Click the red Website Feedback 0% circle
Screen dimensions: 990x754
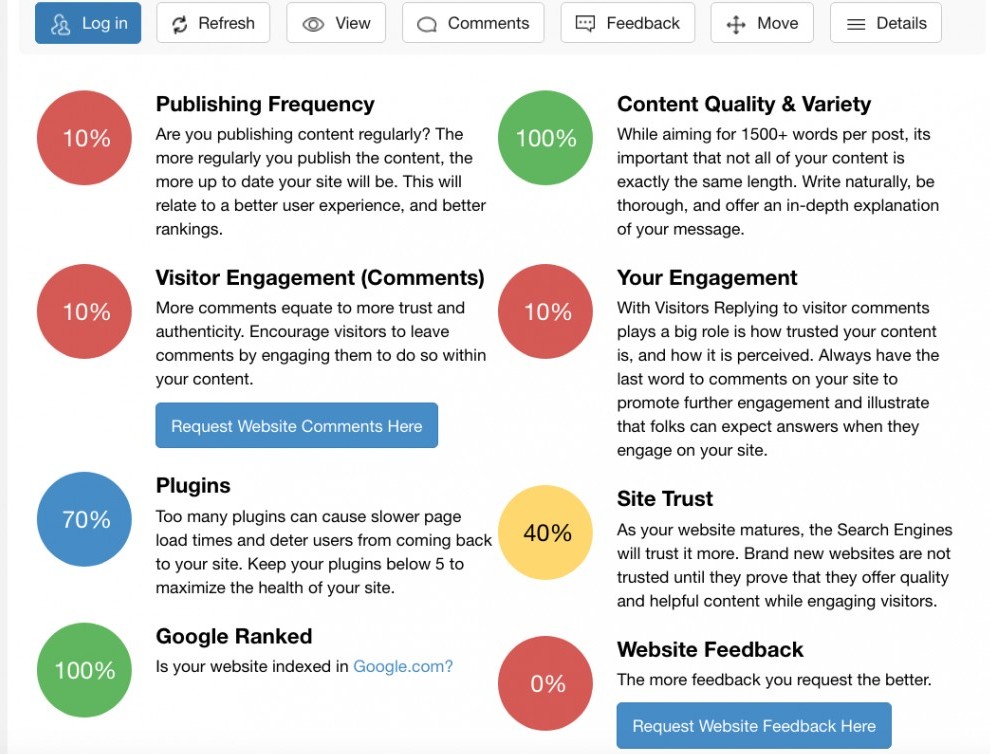point(546,683)
